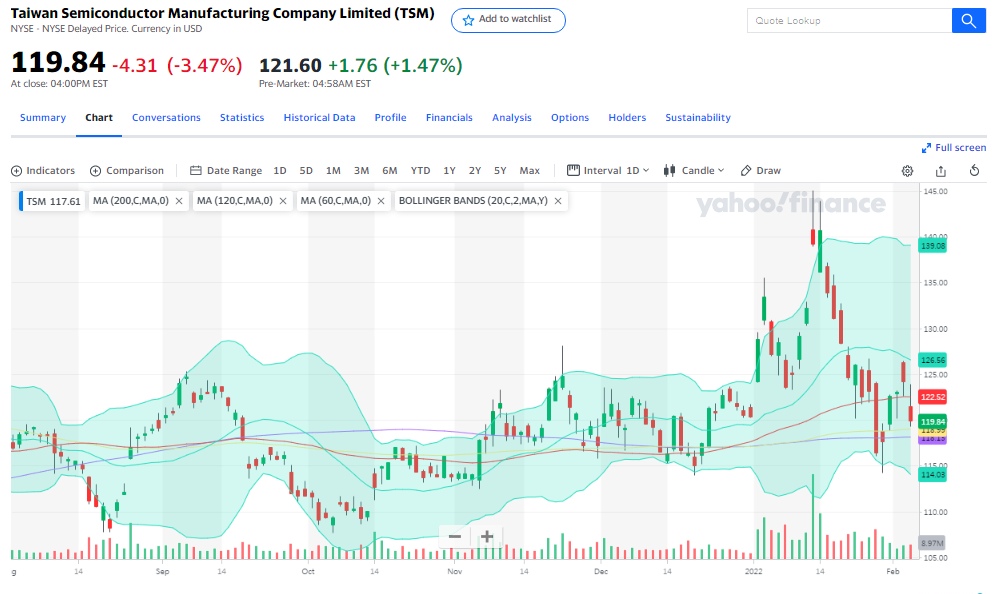Switch to the Summary tab
This screenshot has height=594, width=994.
43,118
